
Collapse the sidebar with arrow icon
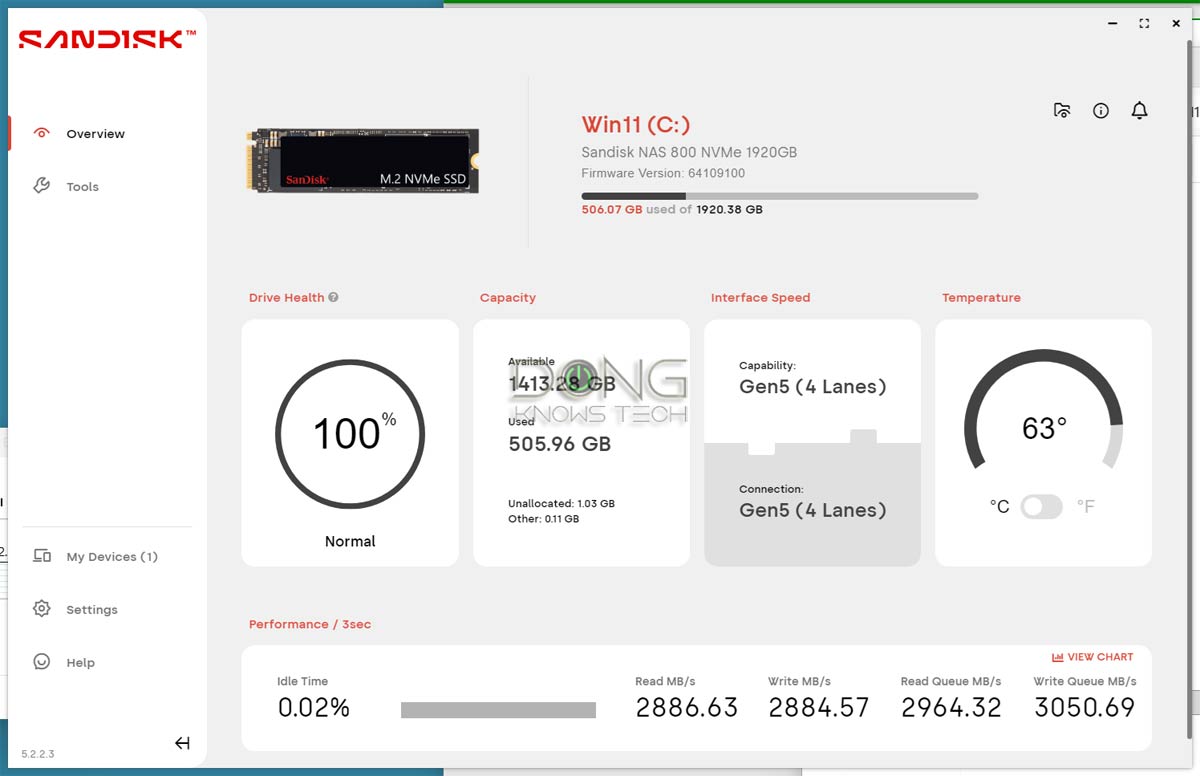coord(182,743)
